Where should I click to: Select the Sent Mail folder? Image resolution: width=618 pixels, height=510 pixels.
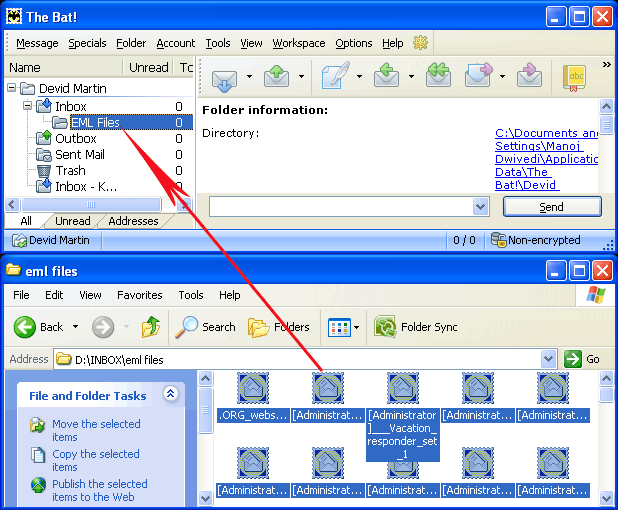80,154
